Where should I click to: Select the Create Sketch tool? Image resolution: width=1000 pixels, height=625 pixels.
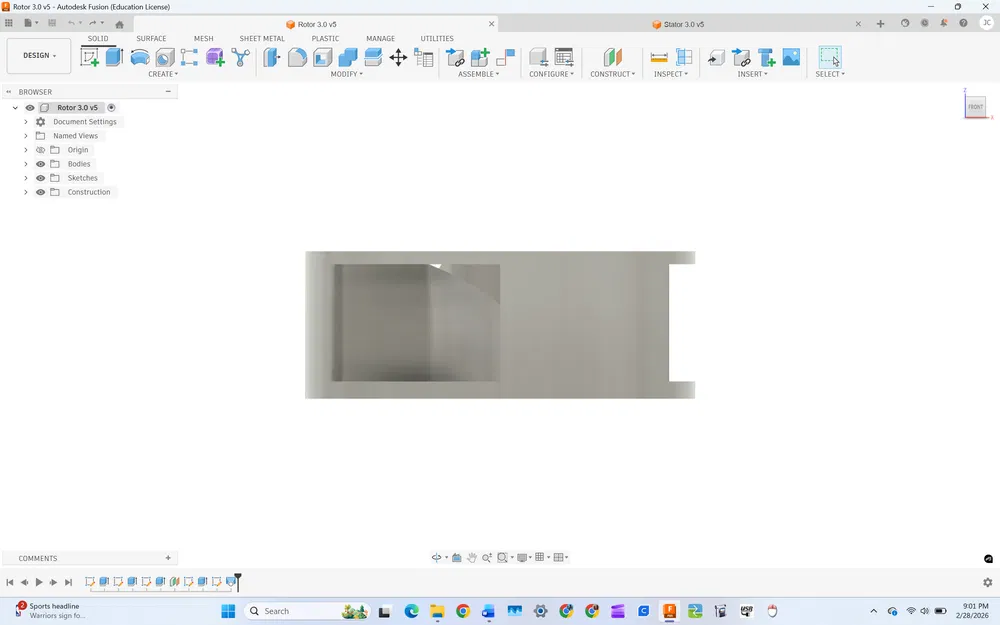point(89,57)
